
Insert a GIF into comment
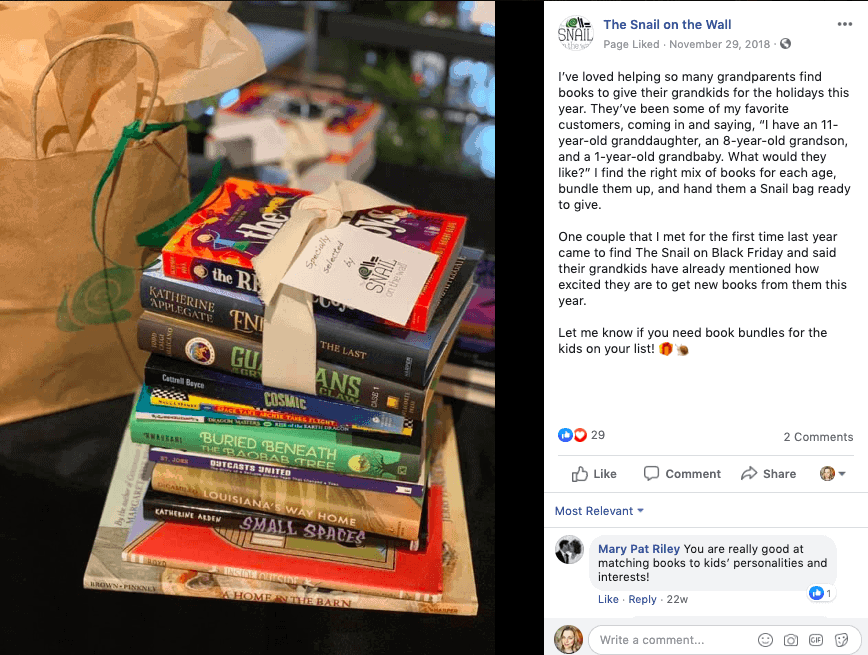click(x=816, y=640)
